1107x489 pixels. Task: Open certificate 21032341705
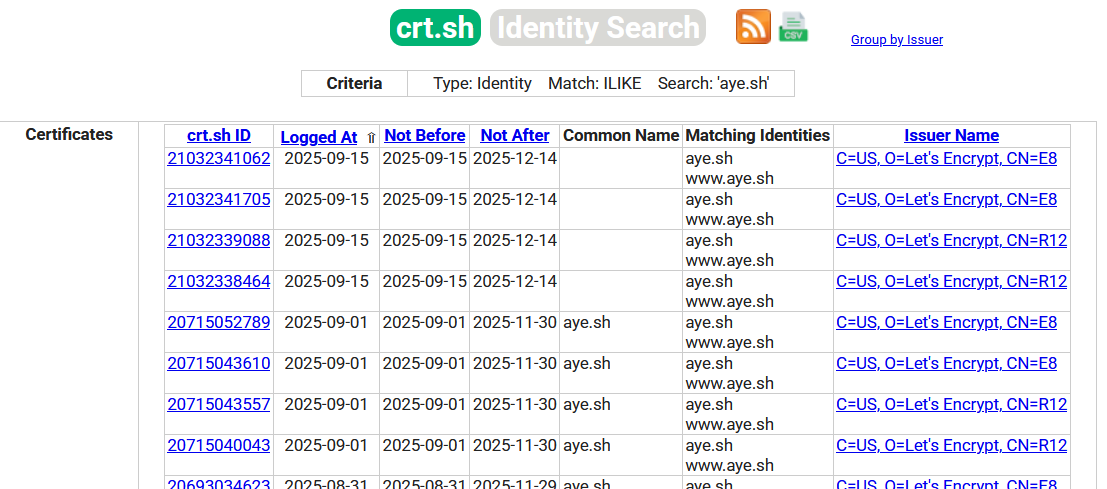pos(219,200)
